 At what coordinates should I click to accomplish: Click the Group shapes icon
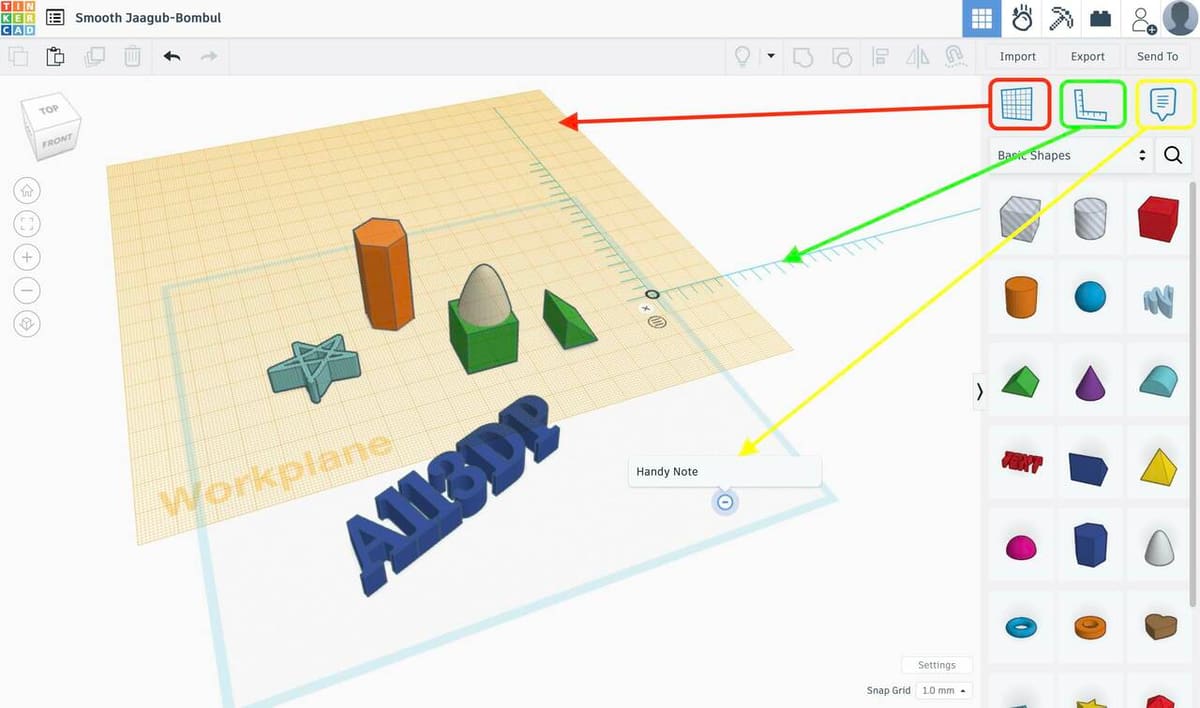click(803, 56)
